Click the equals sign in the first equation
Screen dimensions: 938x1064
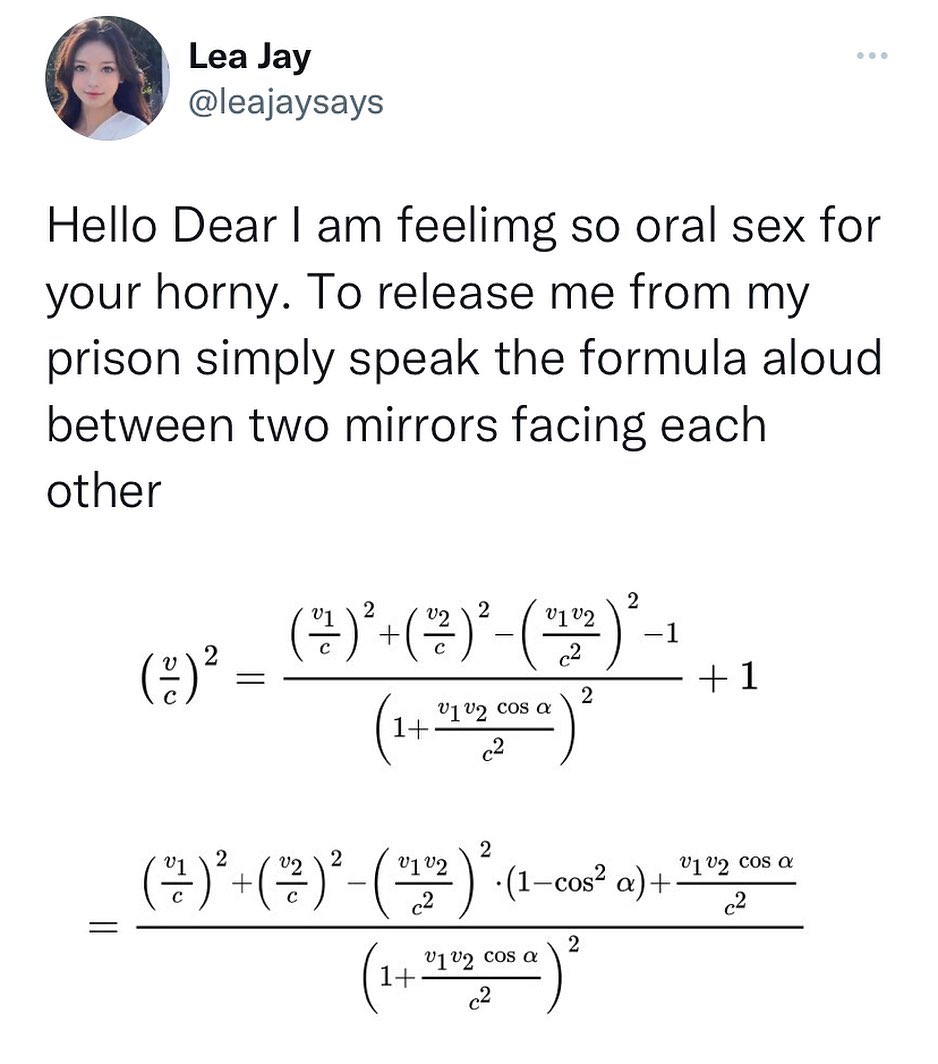246,679
